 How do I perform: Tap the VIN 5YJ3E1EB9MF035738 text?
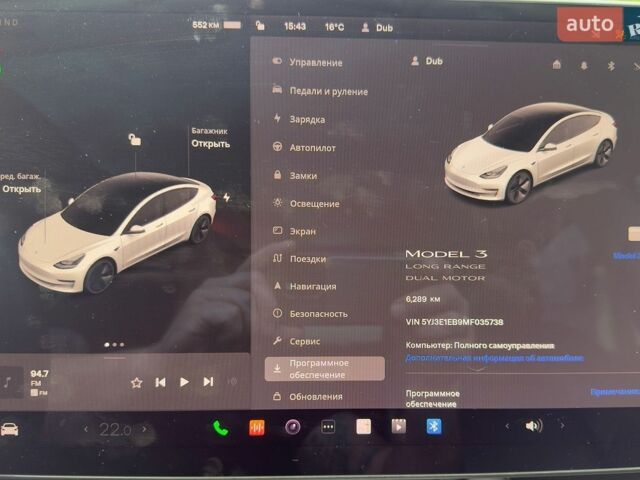[x=455, y=322]
